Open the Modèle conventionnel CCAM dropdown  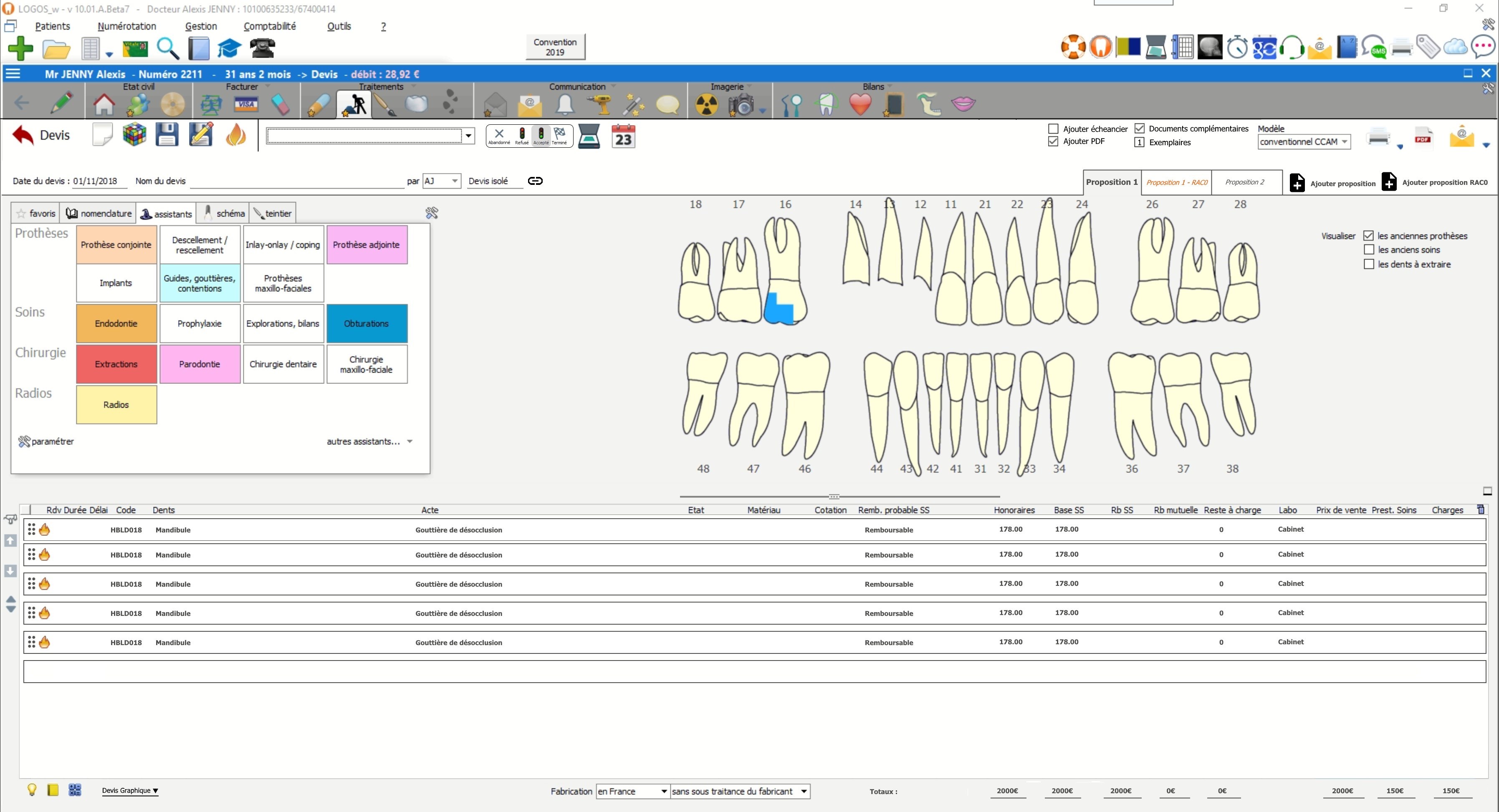pyautogui.click(x=1304, y=142)
